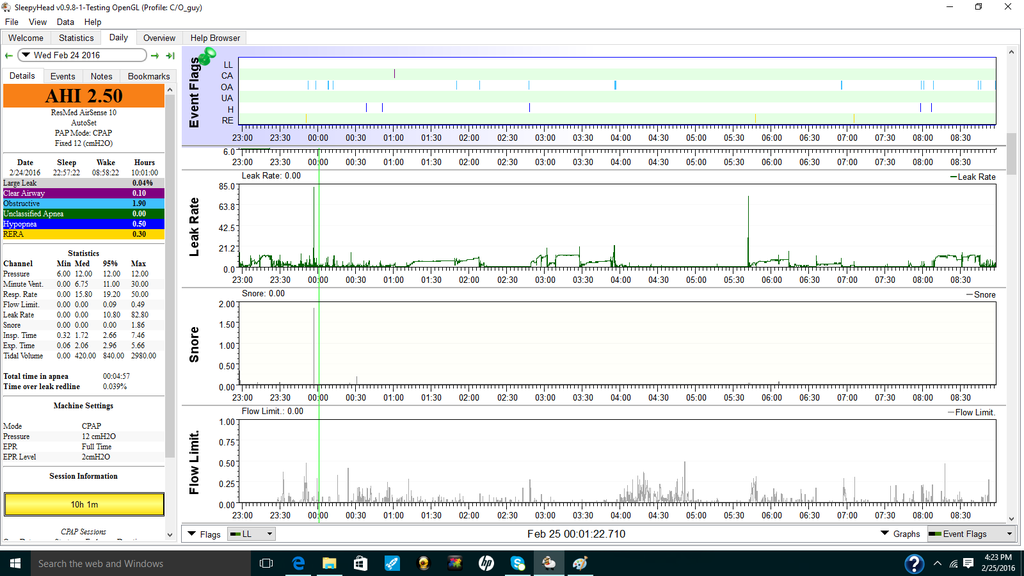
Task: Click the AHI 2.50 orange banner
Action: (x=84, y=96)
